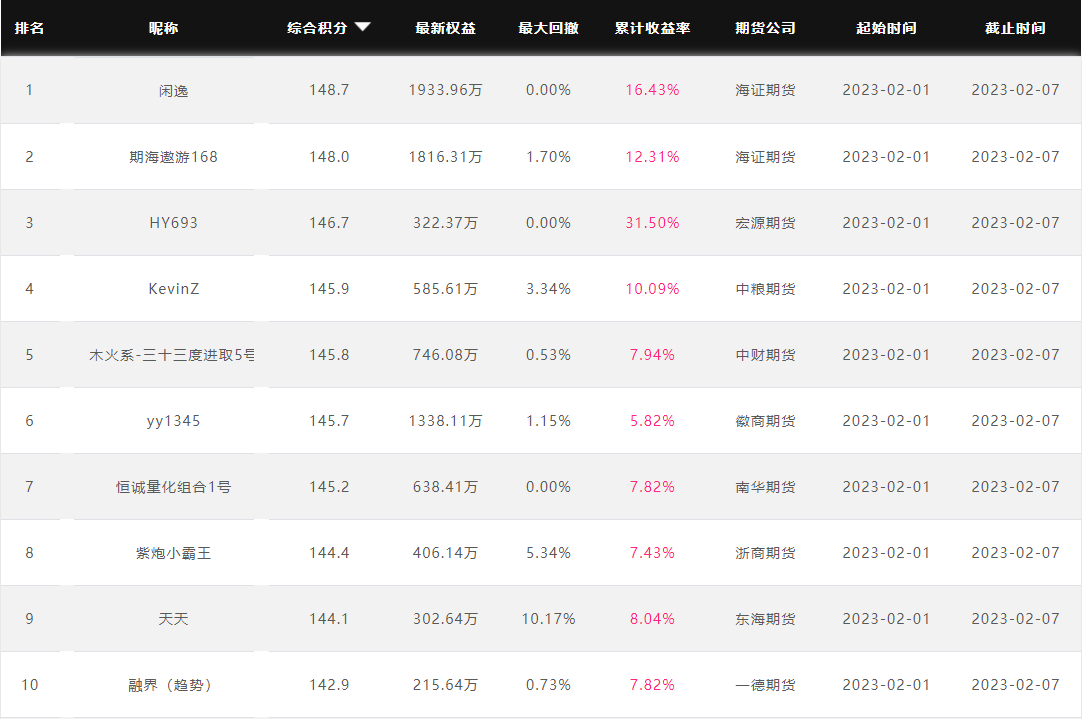Select the equity value 585.61万
This screenshot has width=1082, height=719.
click(446, 289)
